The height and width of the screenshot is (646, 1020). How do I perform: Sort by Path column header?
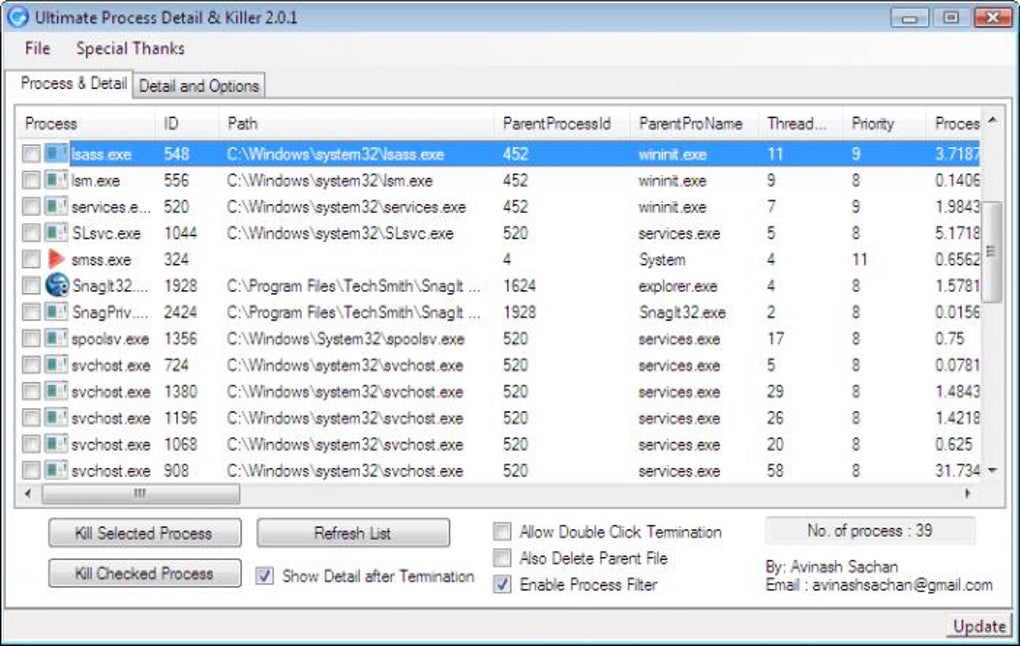pos(357,124)
